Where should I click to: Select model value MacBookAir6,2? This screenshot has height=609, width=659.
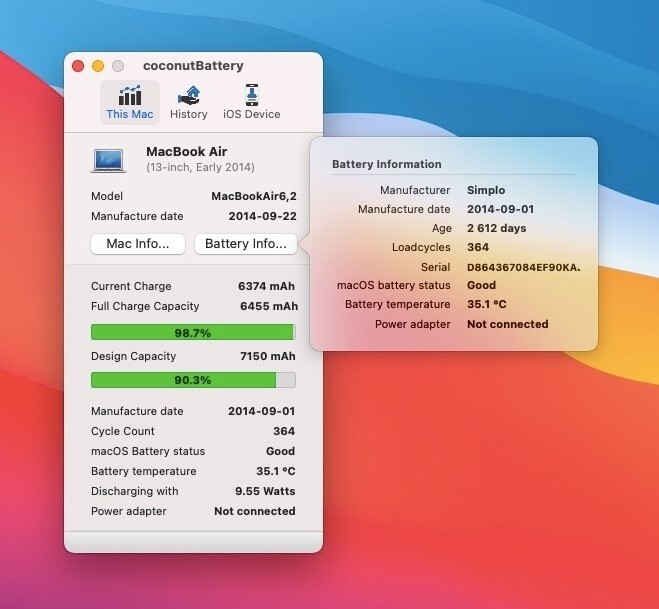(x=254, y=196)
